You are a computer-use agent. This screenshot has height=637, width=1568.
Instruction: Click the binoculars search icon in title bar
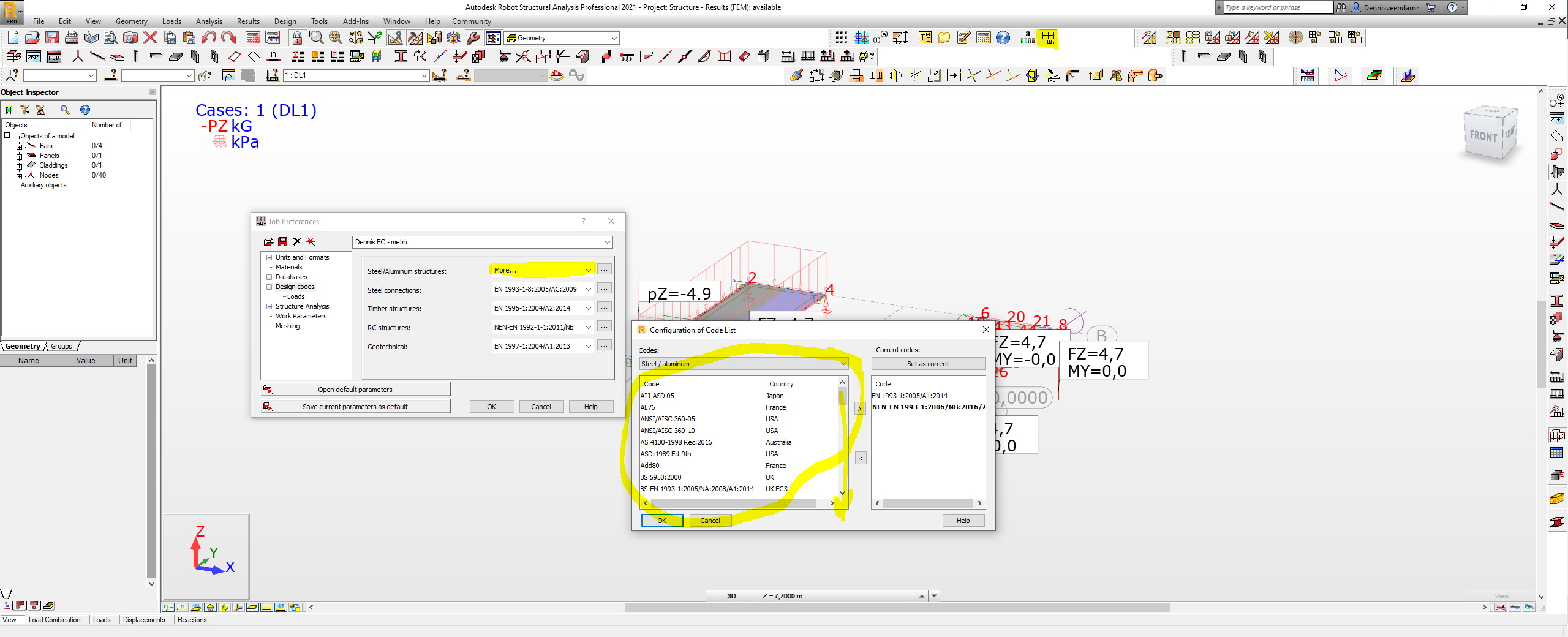(1341, 7)
